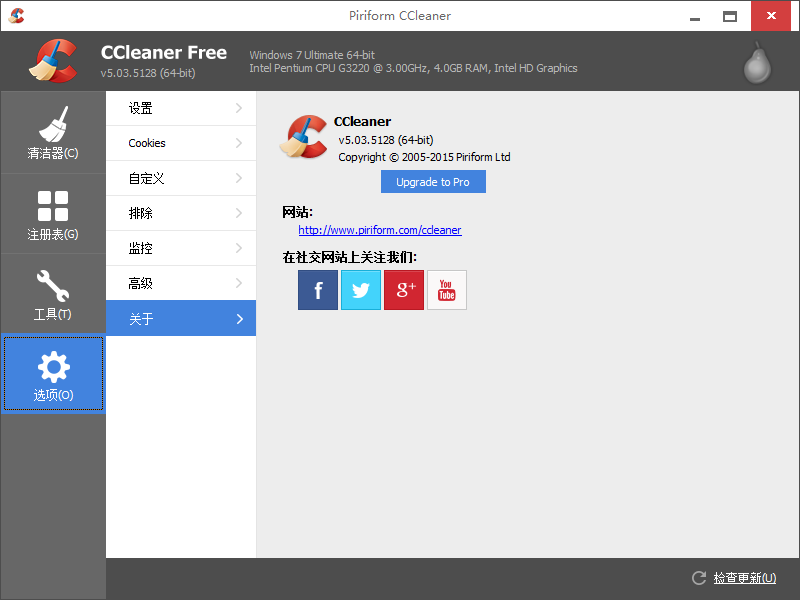The width and height of the screenshot is (800, 600).
Task: Click the 在社交网站上关注我们 heading
Action: (x=349, y=257)
